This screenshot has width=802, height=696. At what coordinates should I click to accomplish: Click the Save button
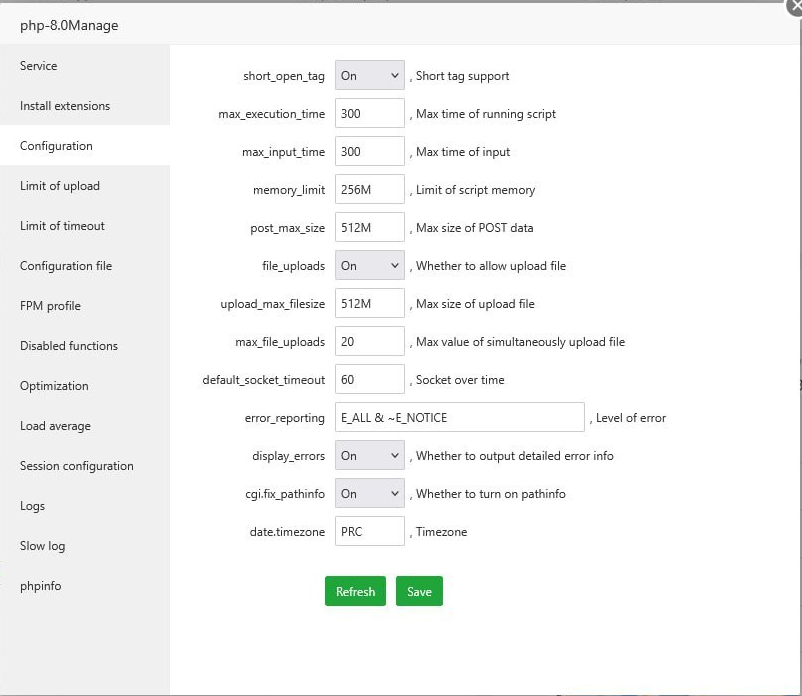coord(419,591)
